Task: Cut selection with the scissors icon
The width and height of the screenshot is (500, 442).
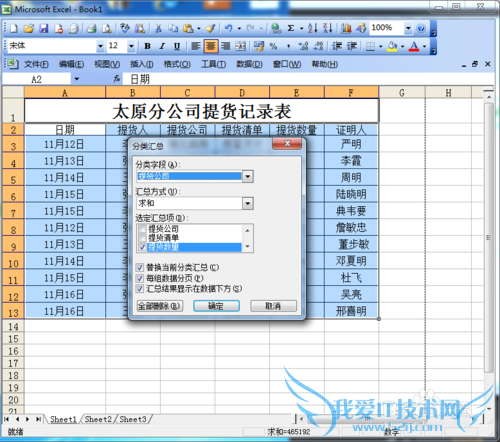Action: [x=159, y=28]
